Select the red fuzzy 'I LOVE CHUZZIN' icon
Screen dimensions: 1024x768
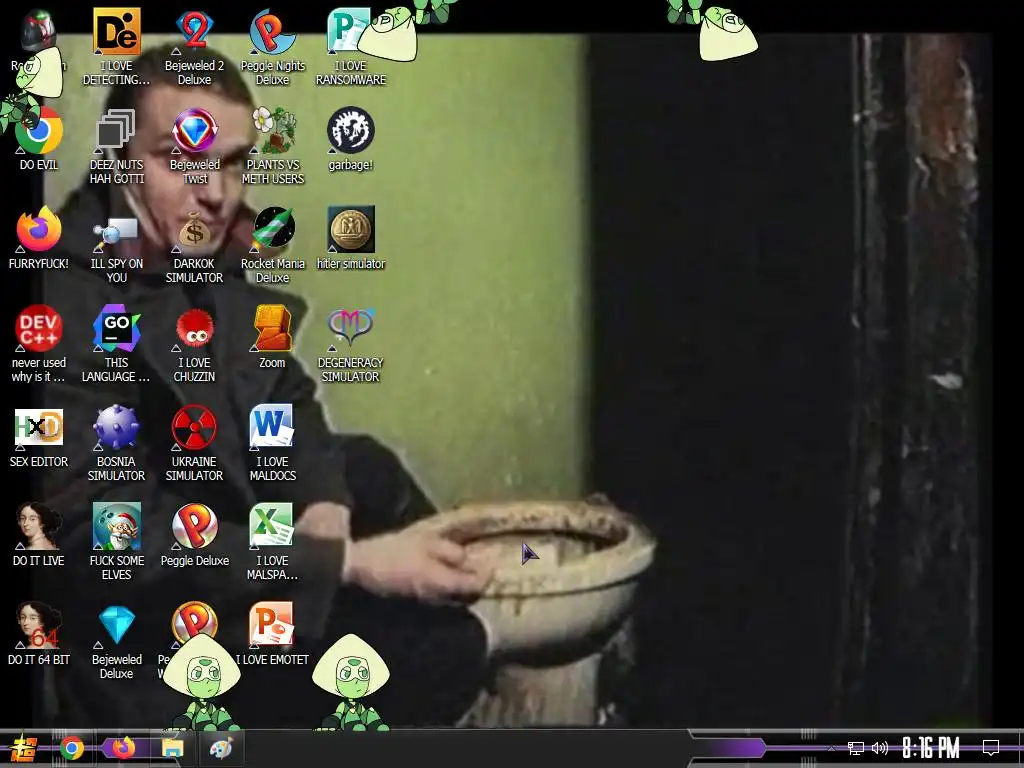point(195,328)
